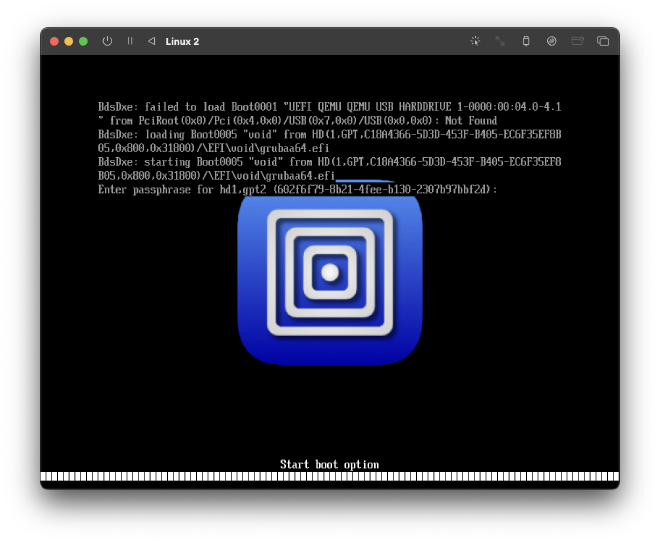This screenshot has height=543, width=660.
Task: Click the windows overlay icon
Action: pos(603,41)
